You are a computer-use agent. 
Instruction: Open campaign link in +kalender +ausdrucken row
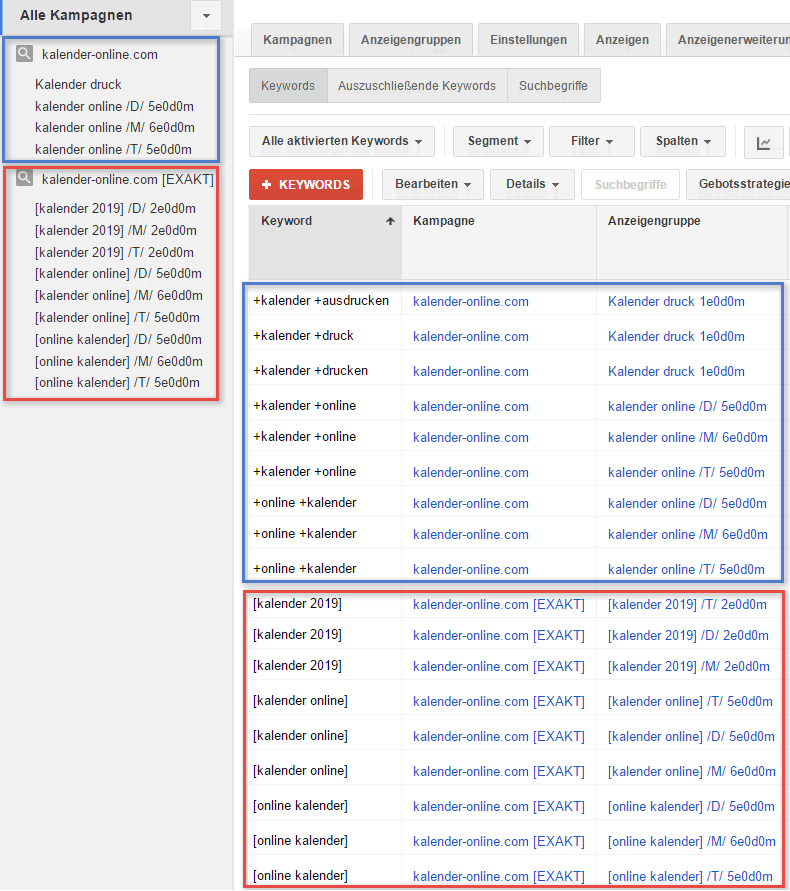pyautogui.click(x=471, y=302)
